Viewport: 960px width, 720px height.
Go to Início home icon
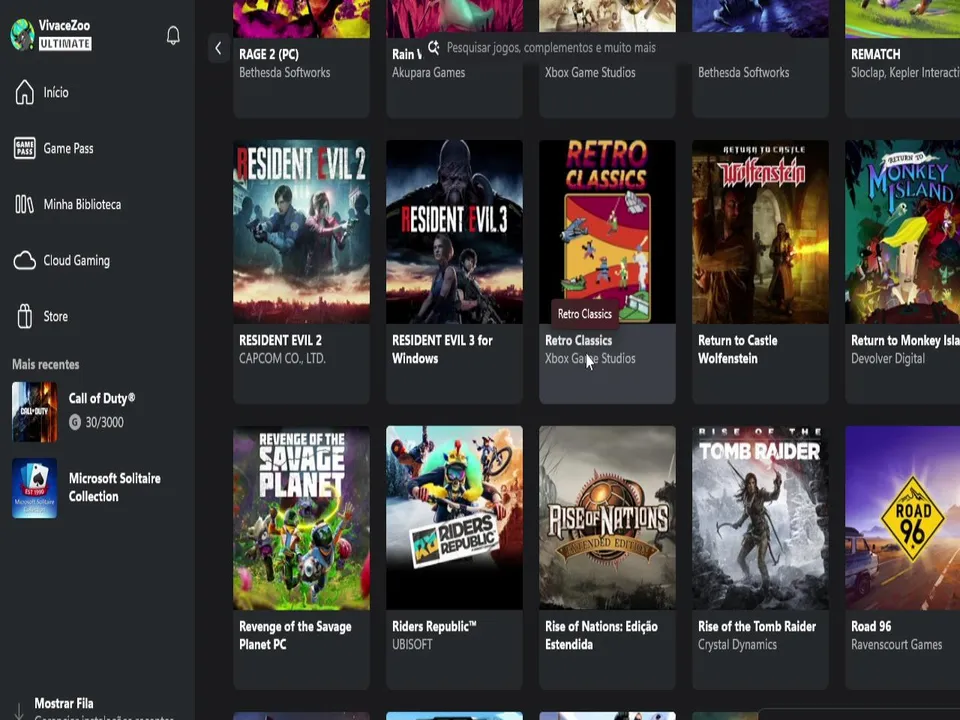tap(24, 92)
